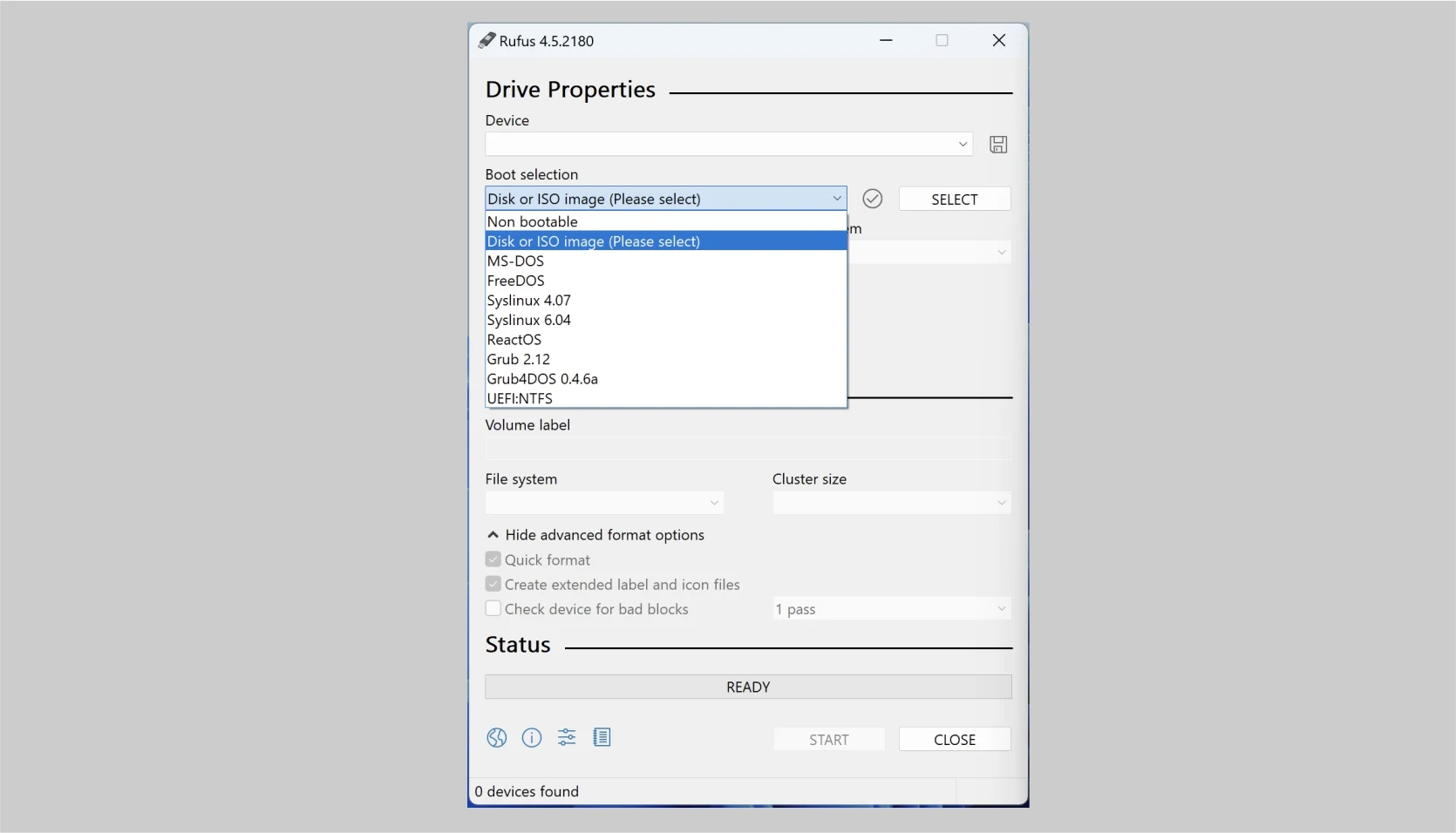Viewport: 1456px width, 833px height.
Task: Click the START button
Action: click(829, 739)
